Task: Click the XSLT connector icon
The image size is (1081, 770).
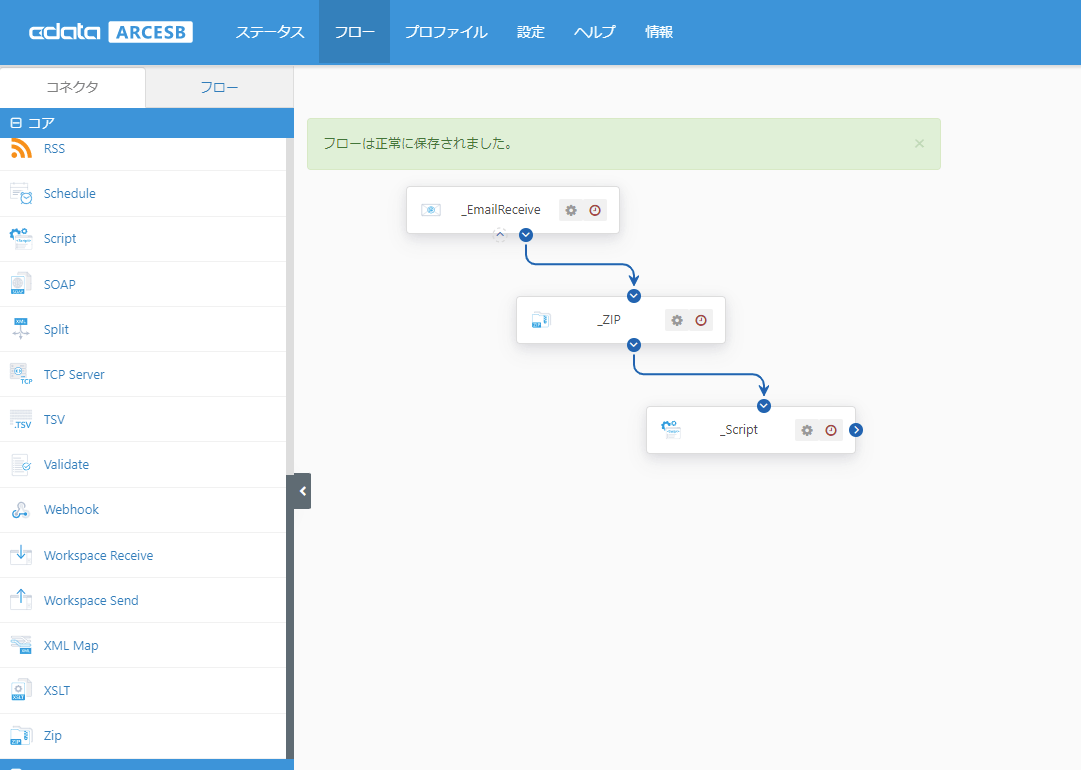Action: 21,690
